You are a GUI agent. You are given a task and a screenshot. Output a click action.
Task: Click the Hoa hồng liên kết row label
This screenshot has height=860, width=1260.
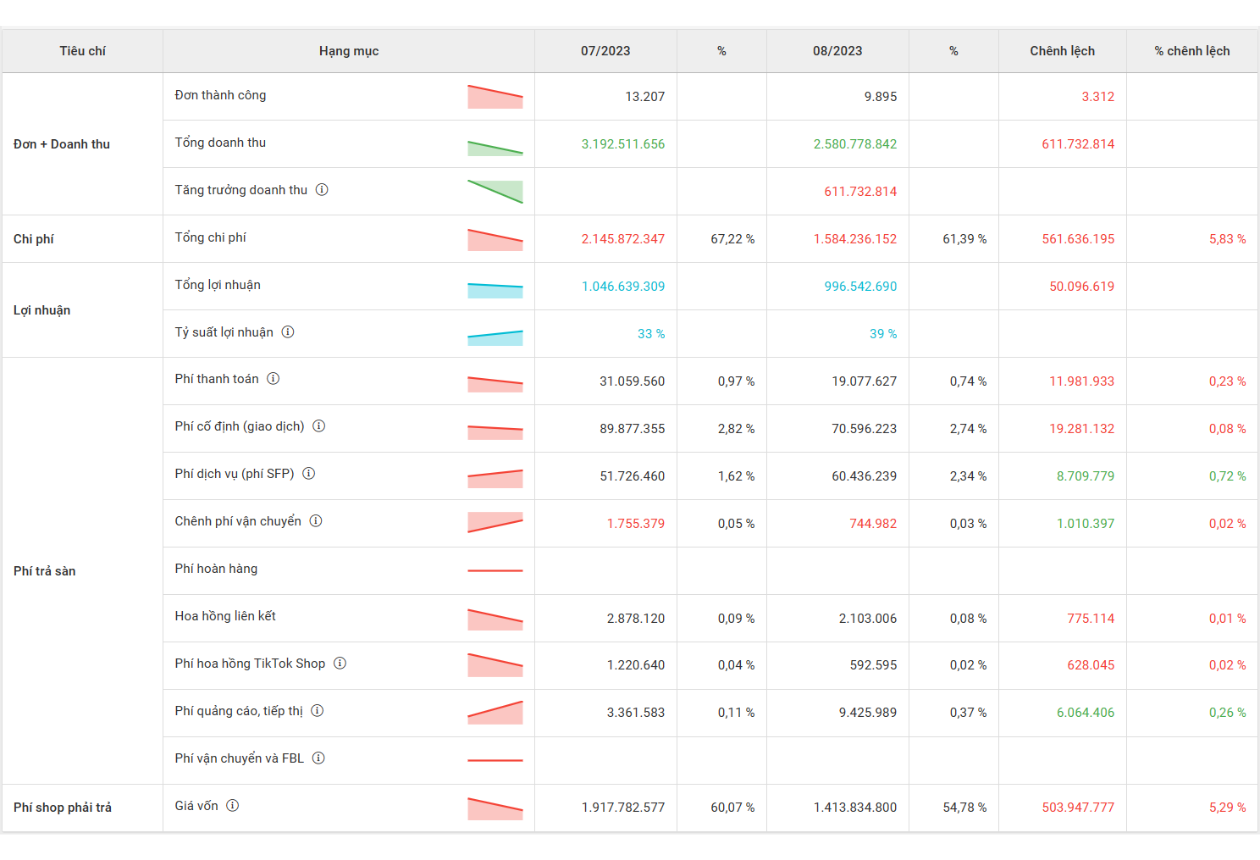[x=225, y=616]
